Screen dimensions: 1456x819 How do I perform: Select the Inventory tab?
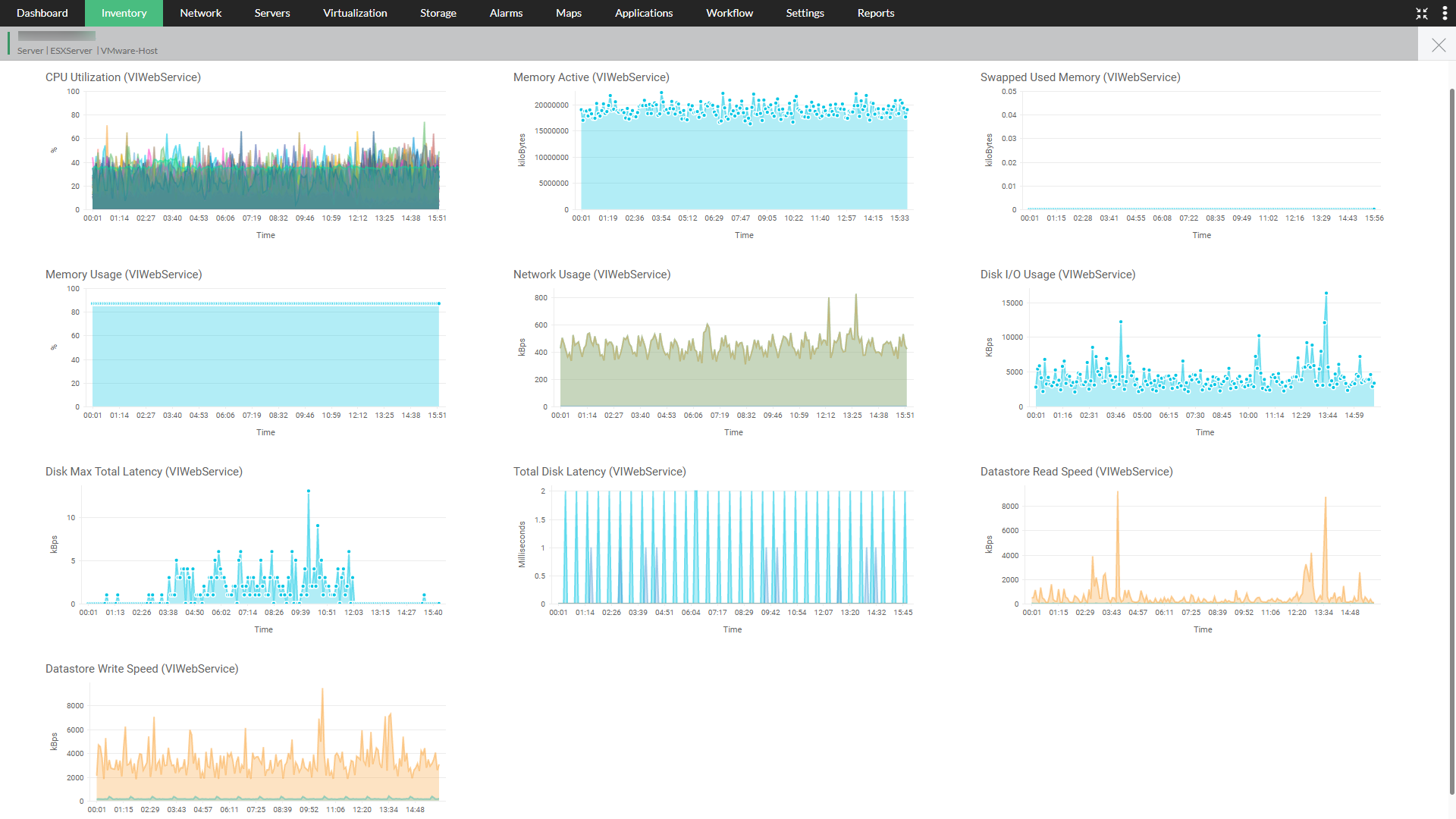click(x=124, y=13)
